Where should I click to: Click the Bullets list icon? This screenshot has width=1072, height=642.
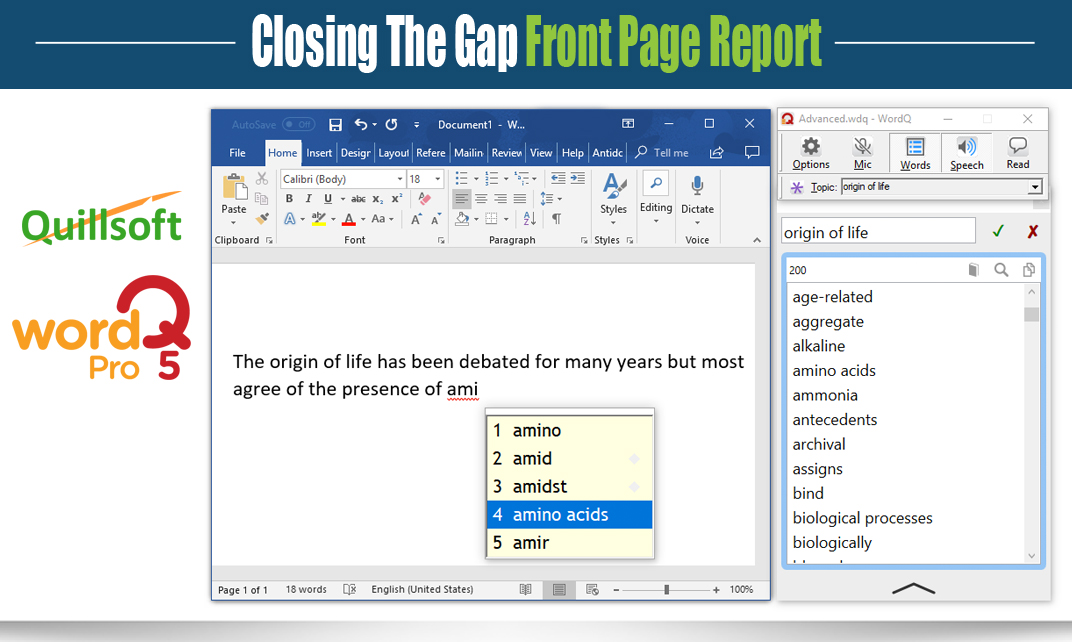pyautogui.click(x=461, y=178)
